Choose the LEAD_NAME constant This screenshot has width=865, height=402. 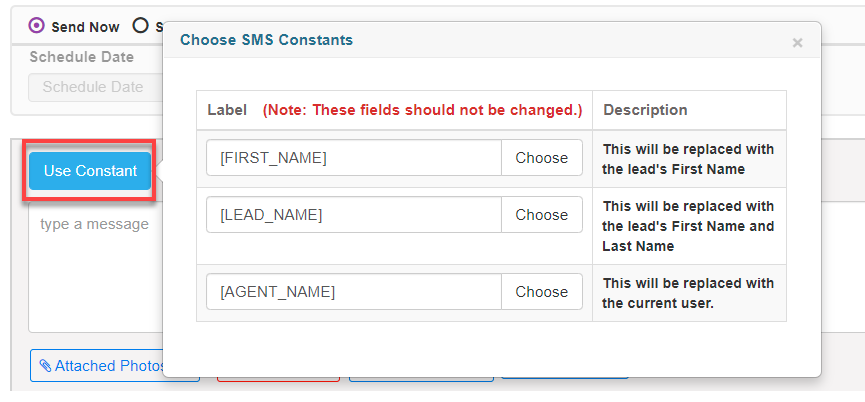(x=541, y=215)
